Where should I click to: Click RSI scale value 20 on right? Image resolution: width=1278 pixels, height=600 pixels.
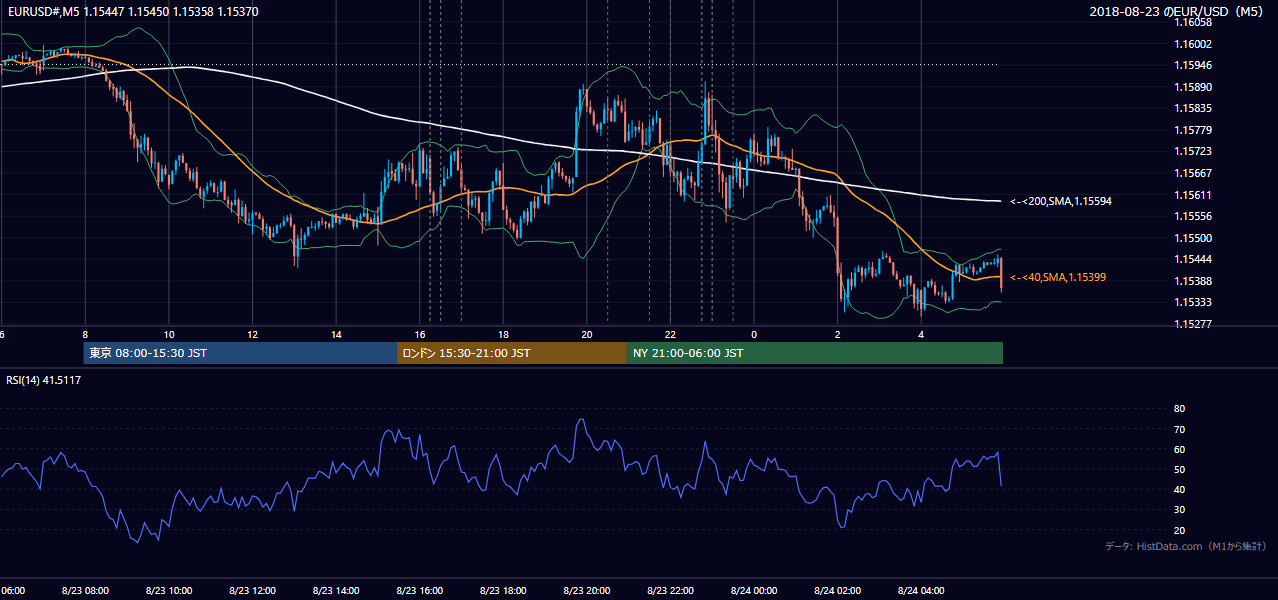1179,530
